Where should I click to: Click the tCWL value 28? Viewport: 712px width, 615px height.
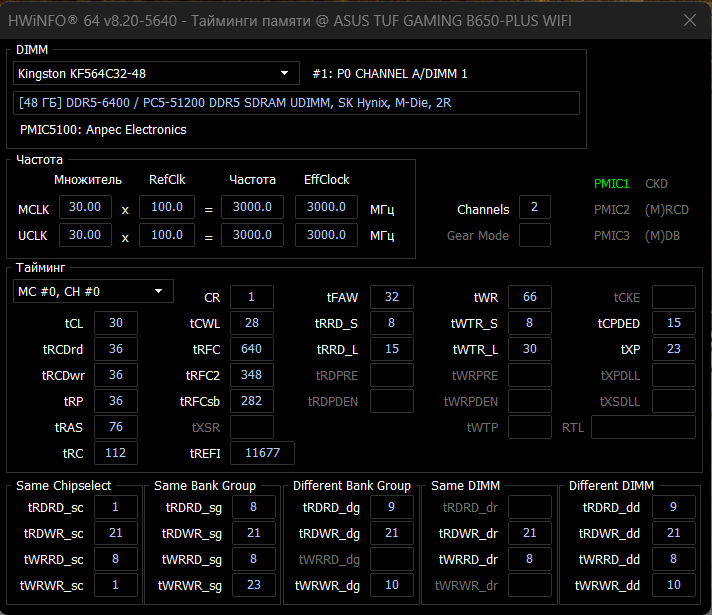coord(252,323)
